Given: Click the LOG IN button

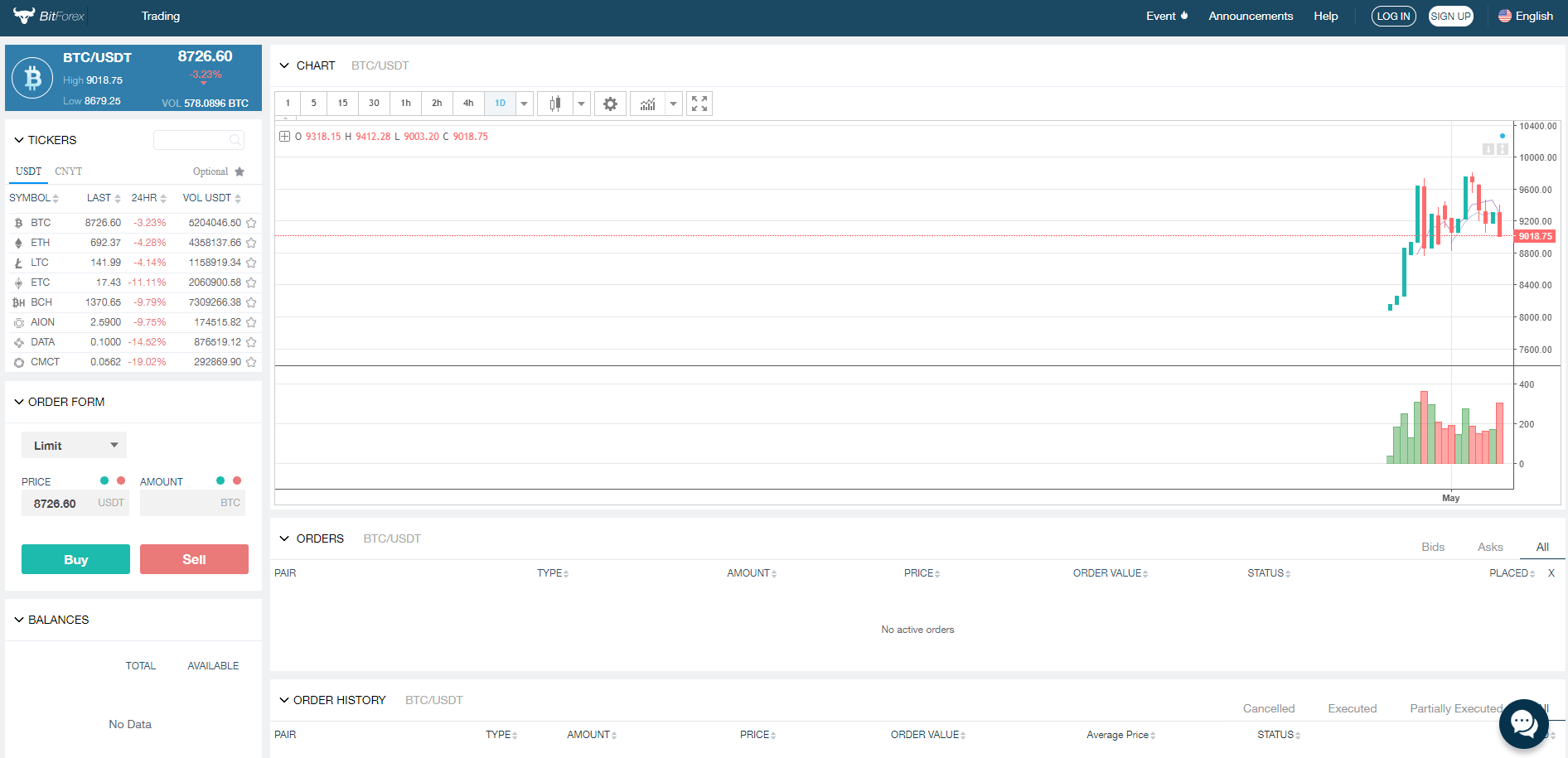Looking at the screenshot, I should click(1394, 16).
